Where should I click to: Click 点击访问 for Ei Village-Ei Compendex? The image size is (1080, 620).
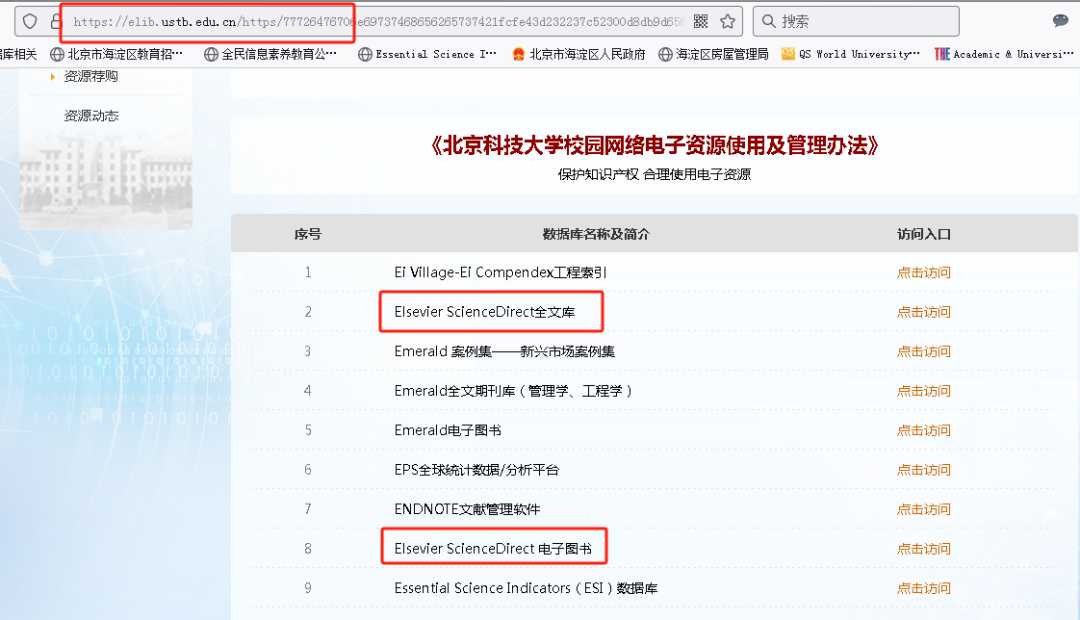pyautogui.click(x=924, y=273)
